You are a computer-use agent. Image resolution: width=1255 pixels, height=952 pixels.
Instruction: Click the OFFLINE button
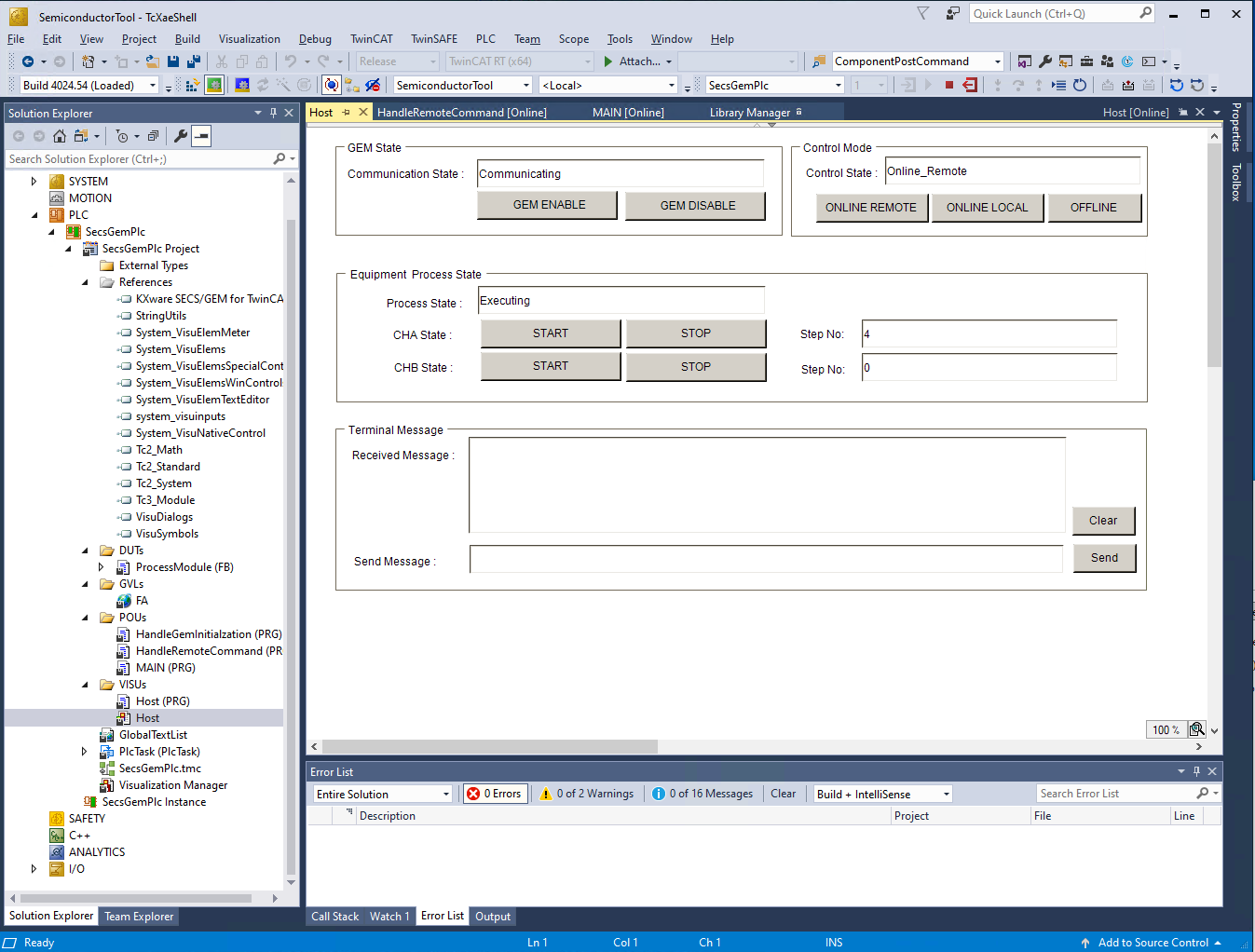coord(1094,208)
